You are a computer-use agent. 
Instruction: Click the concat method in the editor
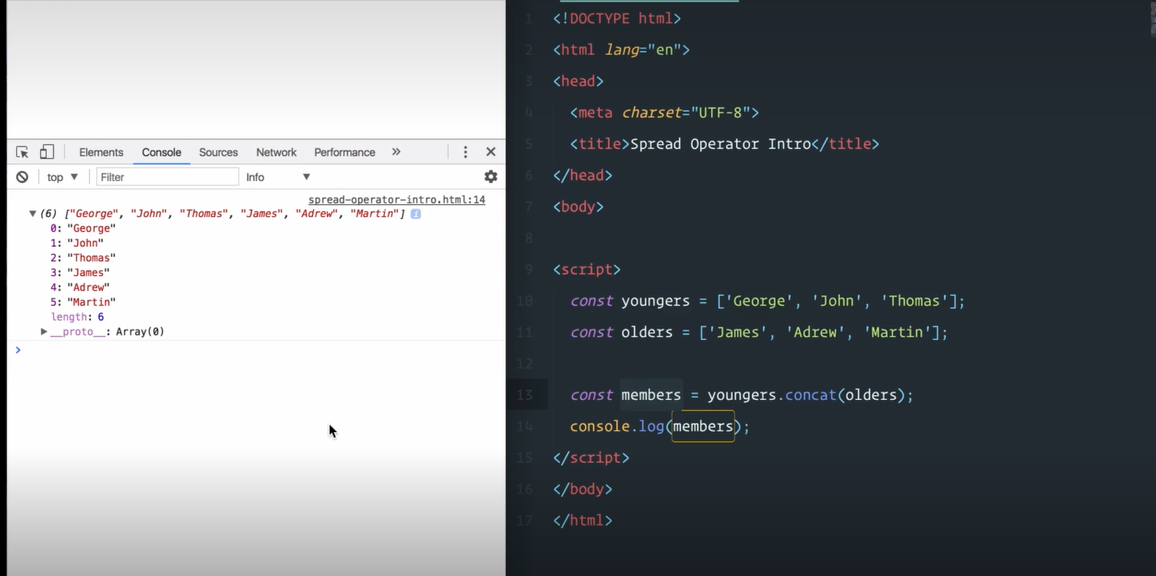(810, 395)
